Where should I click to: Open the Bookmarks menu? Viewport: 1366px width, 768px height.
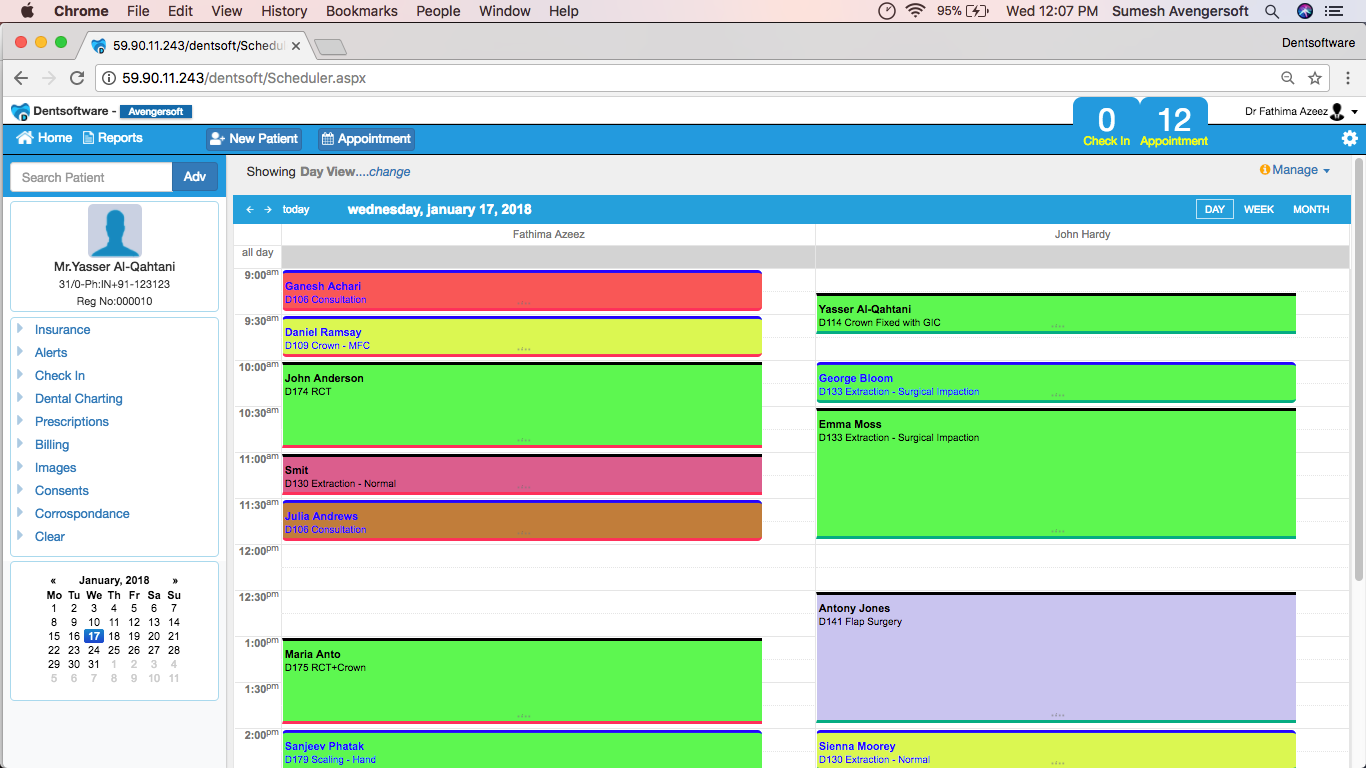point(361,11)
